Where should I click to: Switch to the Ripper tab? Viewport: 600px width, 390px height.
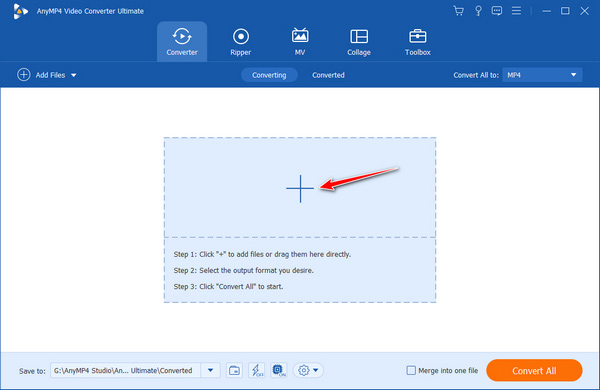241,41
